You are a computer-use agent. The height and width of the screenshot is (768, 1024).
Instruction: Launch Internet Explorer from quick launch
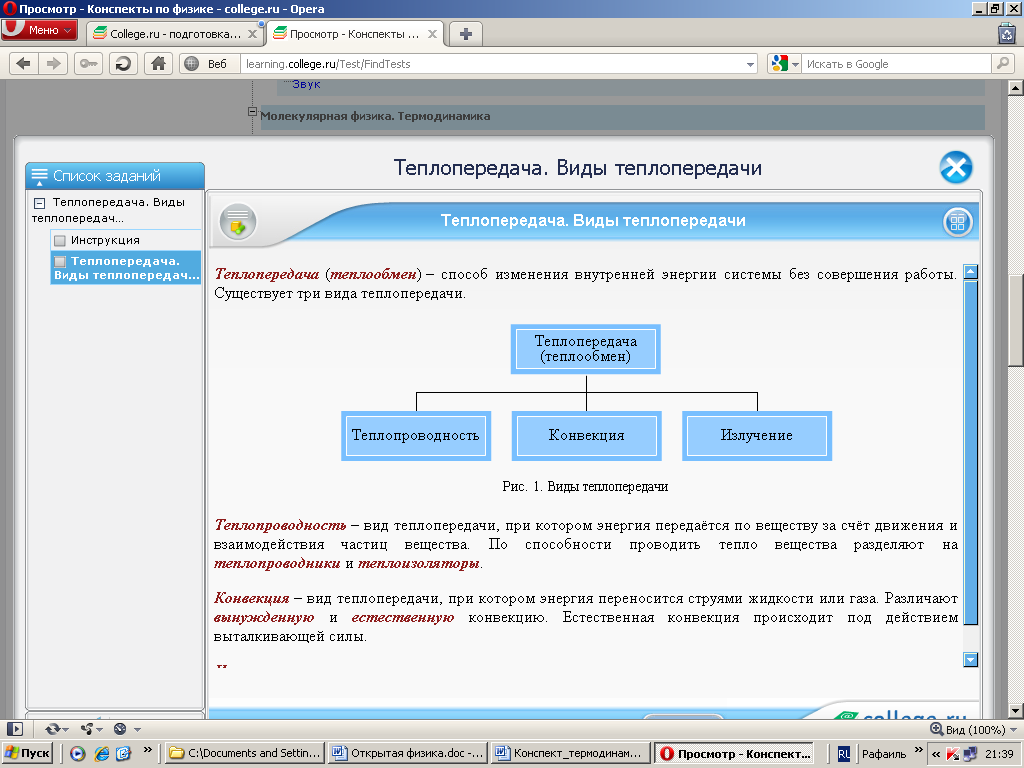(x=101, y=754)
